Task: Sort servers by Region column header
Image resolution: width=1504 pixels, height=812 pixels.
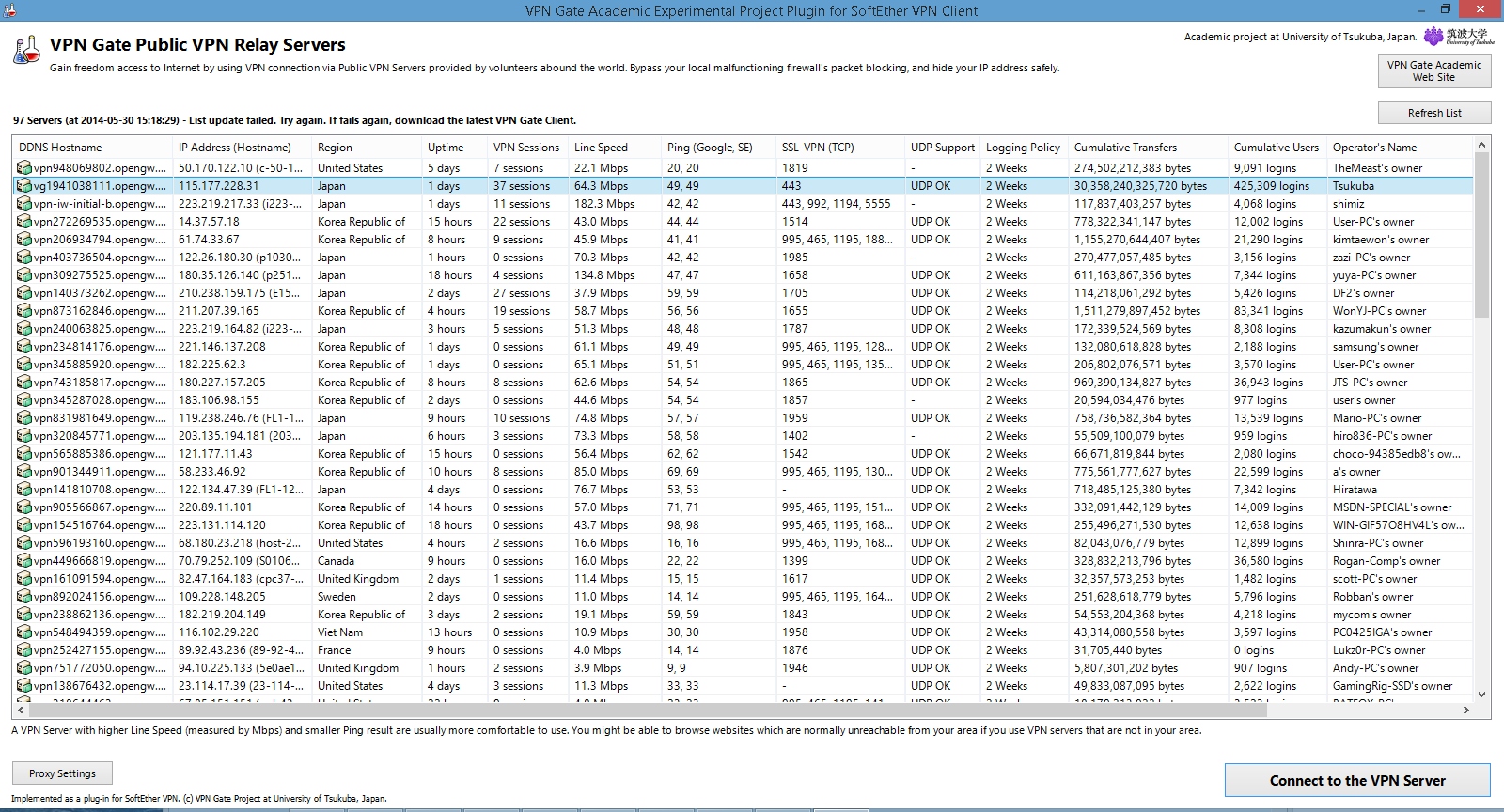Action: [367, 148]
